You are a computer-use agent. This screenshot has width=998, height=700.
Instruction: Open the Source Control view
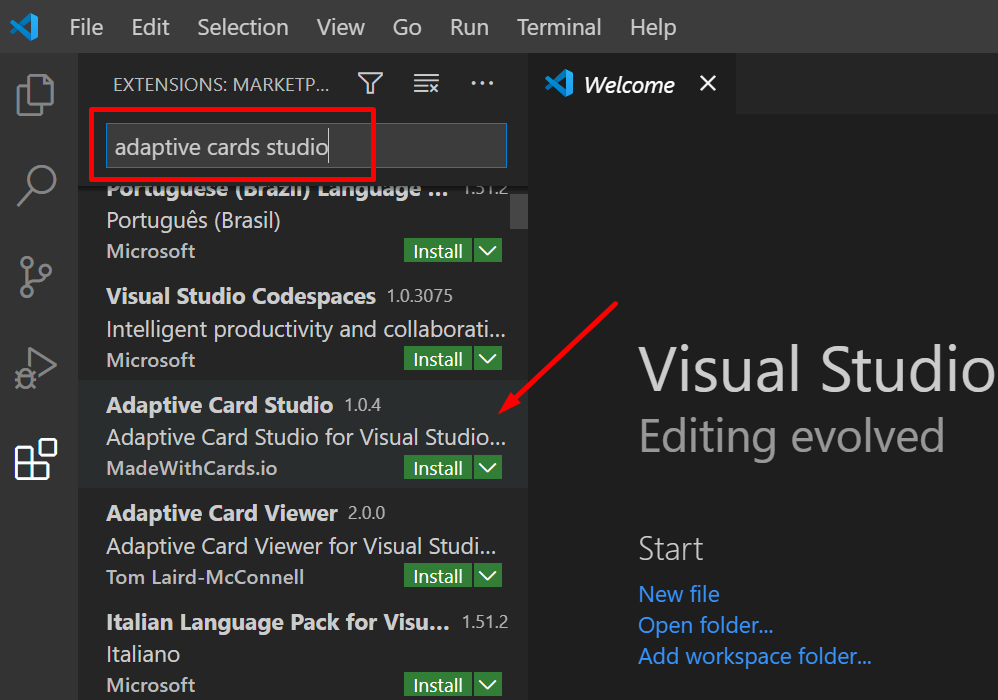[35, 277]
